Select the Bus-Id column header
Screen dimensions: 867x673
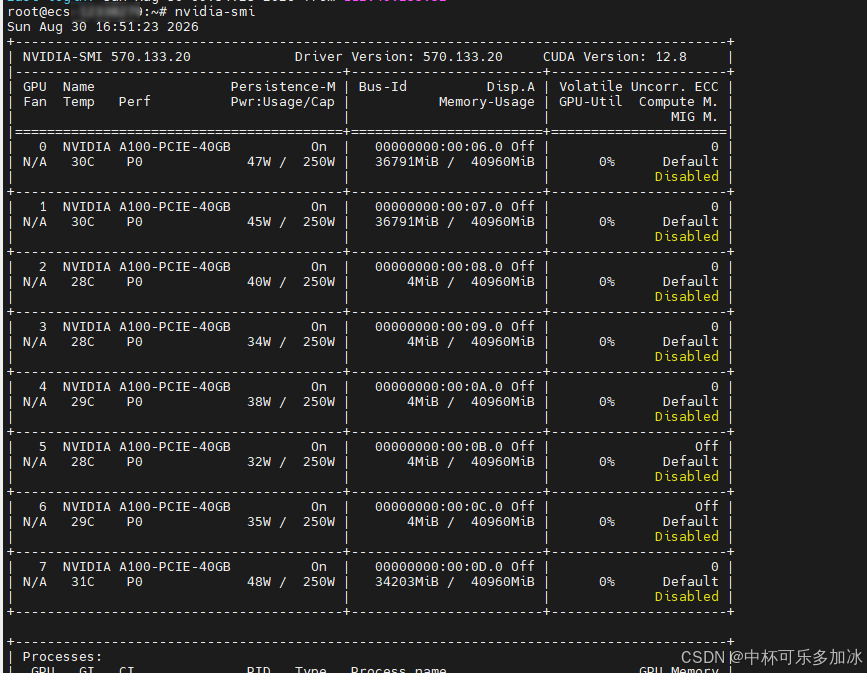coord(383,86)
